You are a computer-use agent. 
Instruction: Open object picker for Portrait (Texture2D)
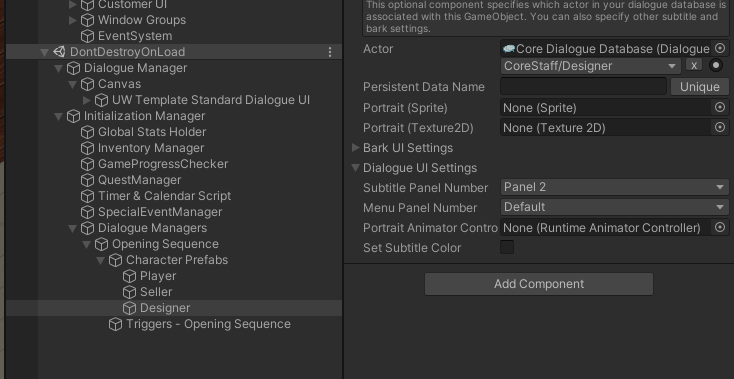(720, 127)
